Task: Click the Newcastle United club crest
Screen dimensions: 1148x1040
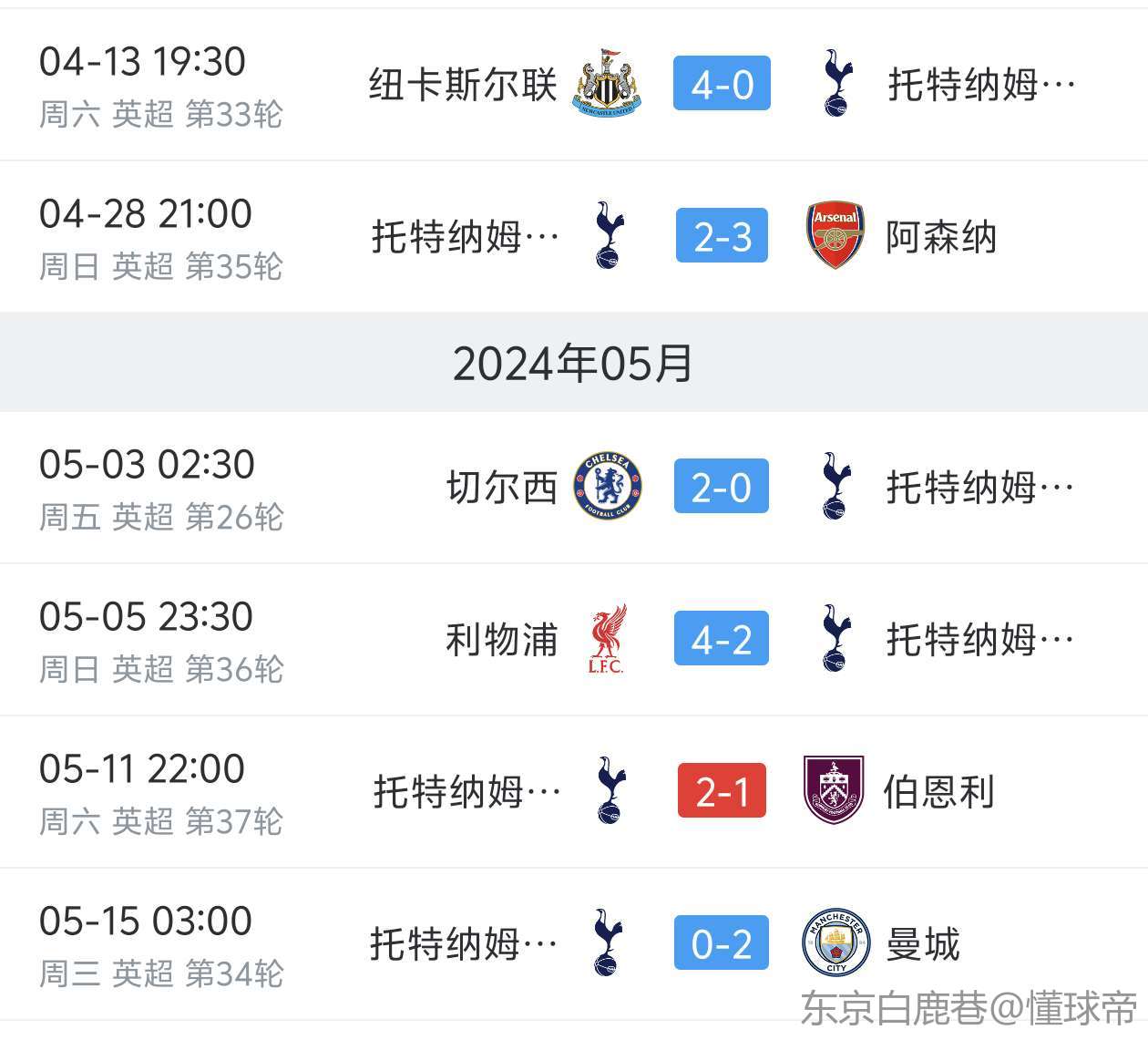Action: [607, 84]
